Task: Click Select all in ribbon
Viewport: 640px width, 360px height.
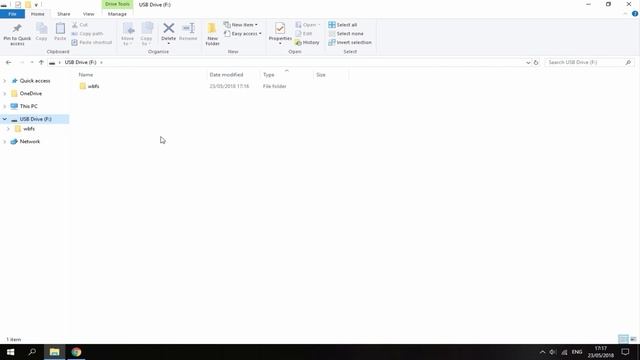Action: pos(343,25)
